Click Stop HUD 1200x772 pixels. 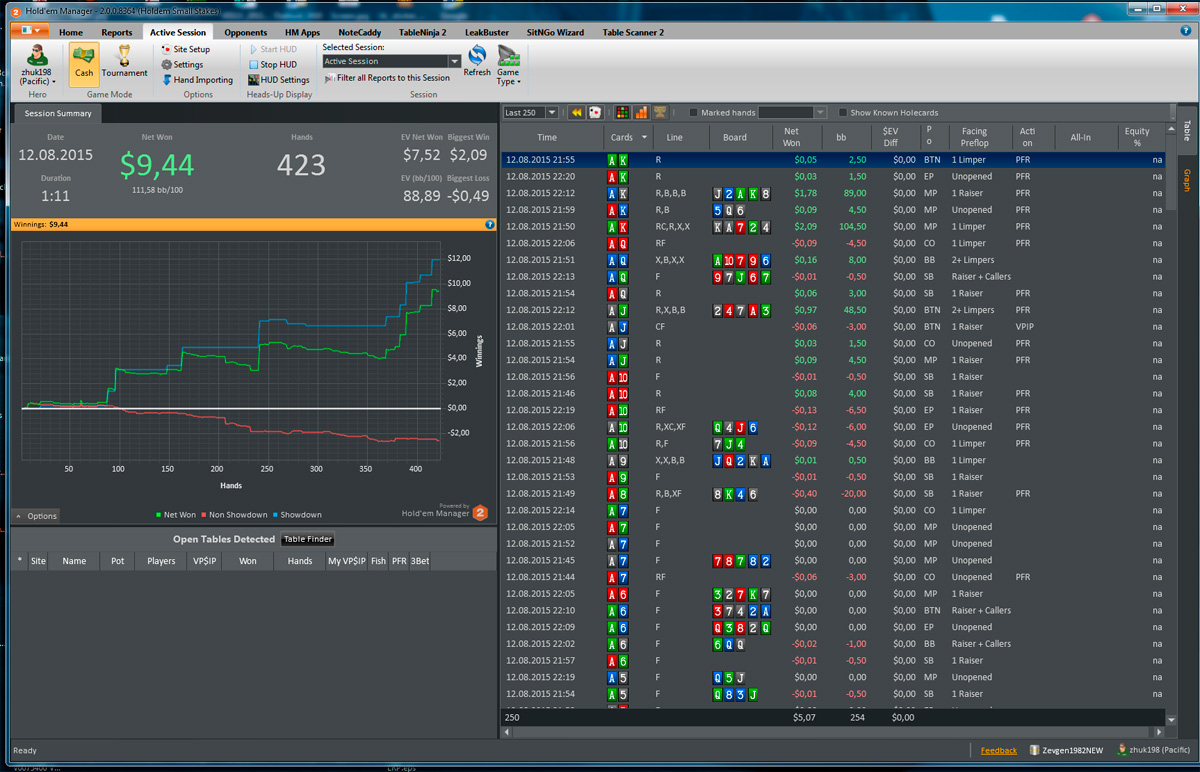(x=272, y=64)
